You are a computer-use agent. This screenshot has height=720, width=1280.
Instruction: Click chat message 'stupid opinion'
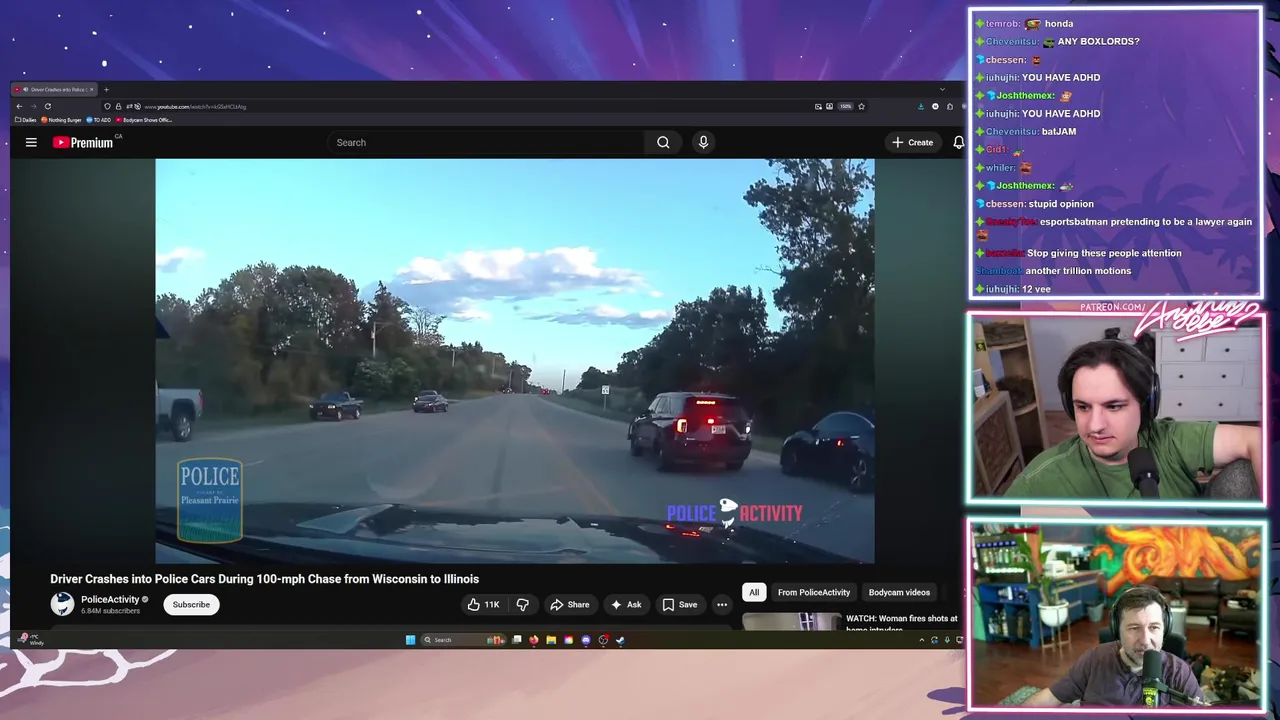click(1061, 204)
